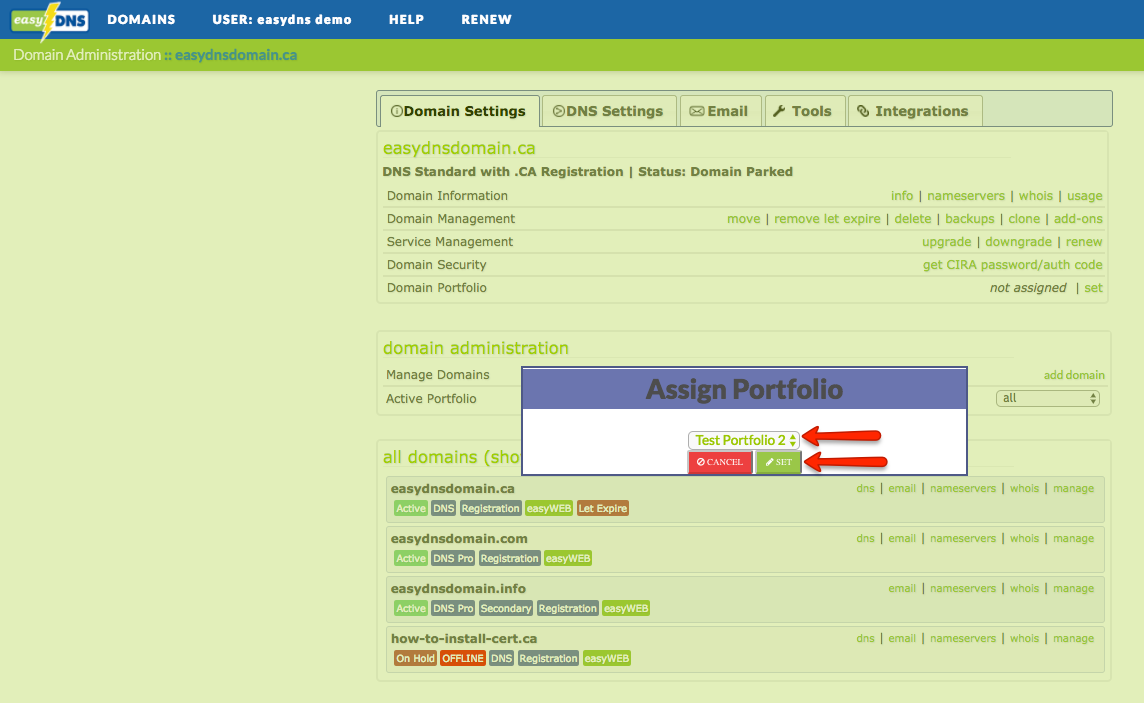Screen dimensions: 1144x703
Task: Switch to the Tools tab
Action: tap(803, 111)
